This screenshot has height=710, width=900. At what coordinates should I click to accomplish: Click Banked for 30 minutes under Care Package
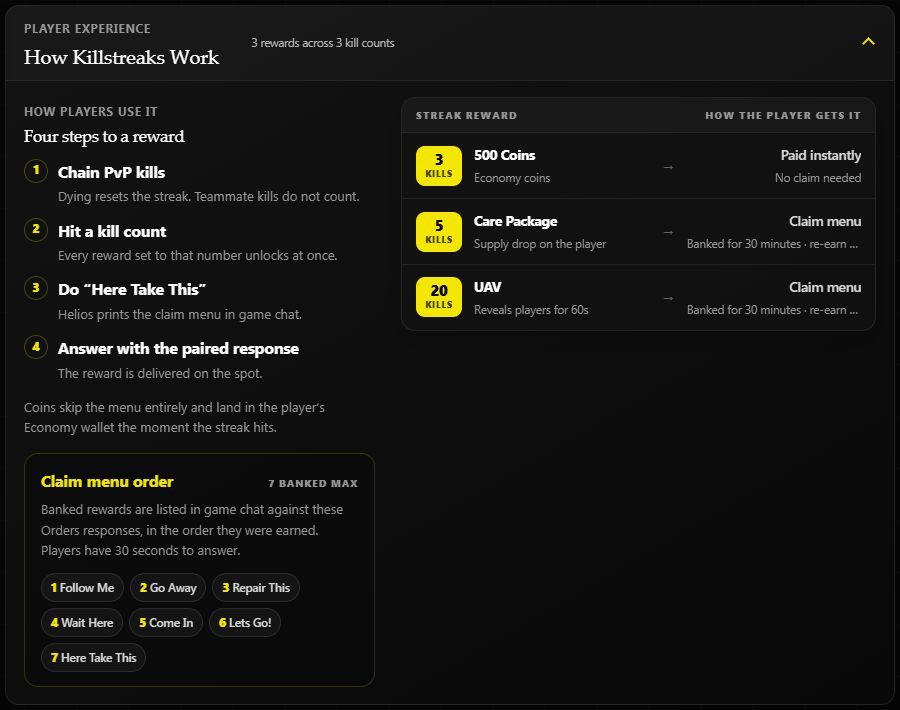coord(773,244)
